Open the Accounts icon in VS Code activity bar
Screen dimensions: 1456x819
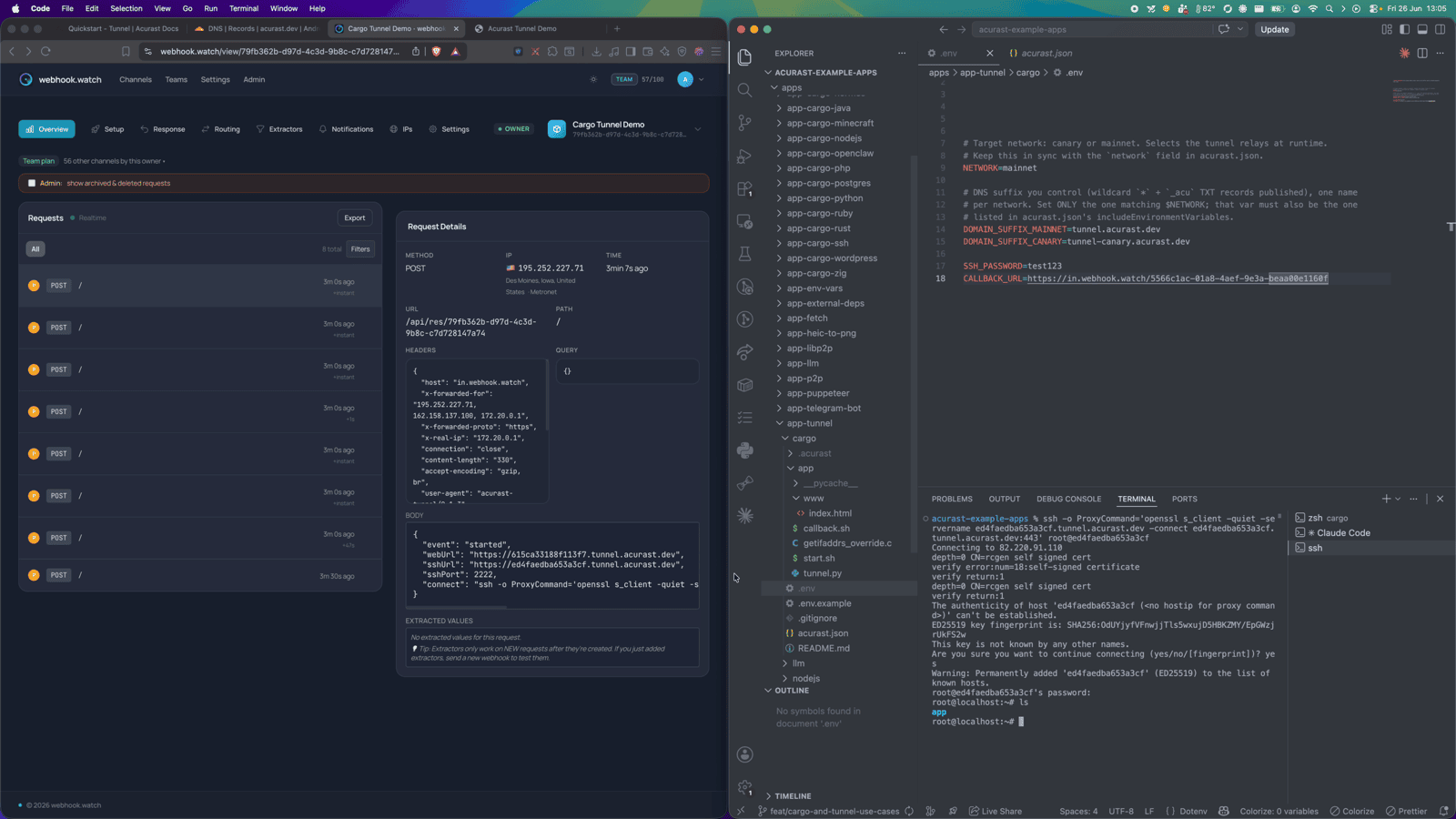744,754
